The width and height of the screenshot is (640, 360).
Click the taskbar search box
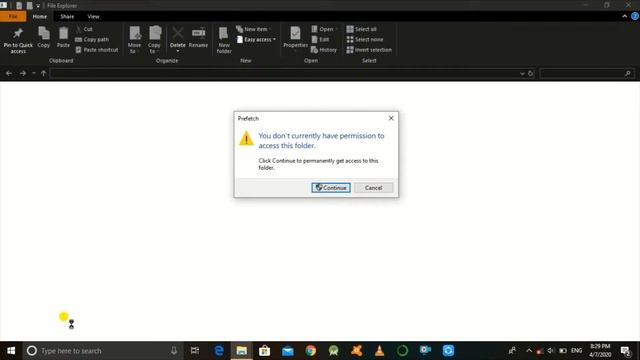point(103,351)
